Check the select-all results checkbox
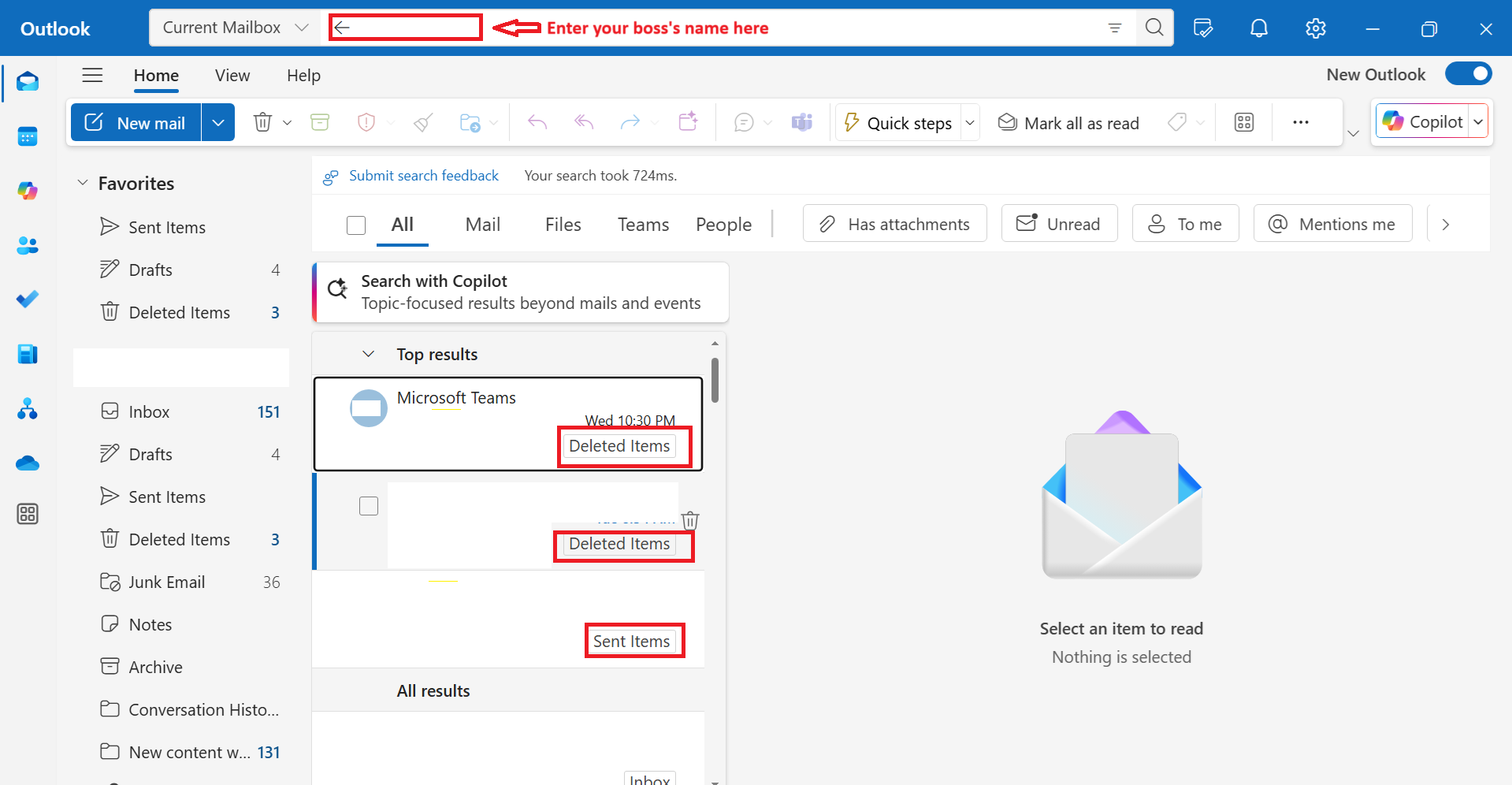This screenshot has height=785, width=1512. point(356,225)
